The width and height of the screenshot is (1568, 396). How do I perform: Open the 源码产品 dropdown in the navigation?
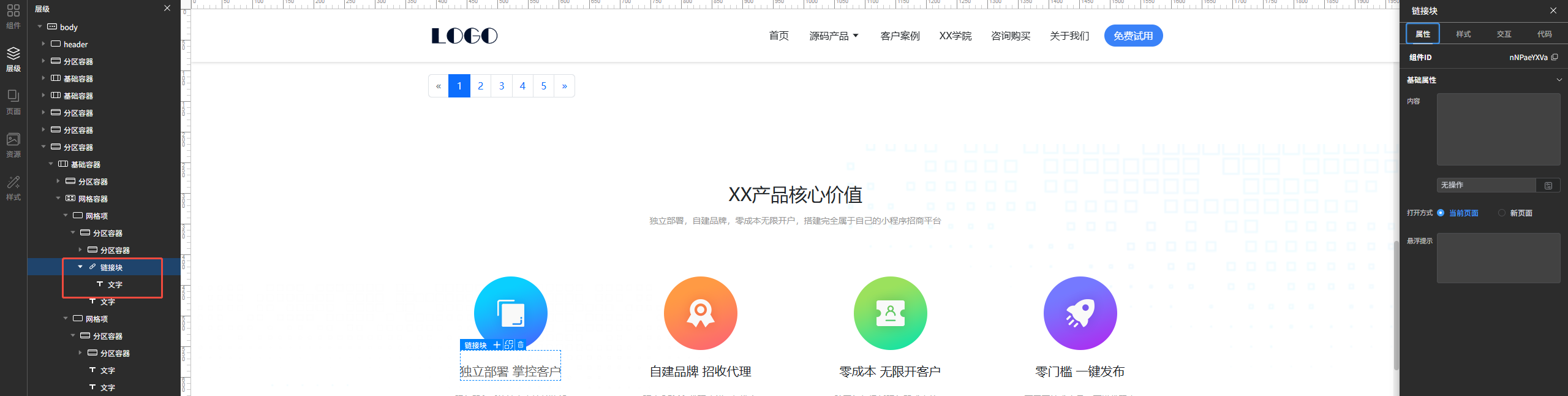click(x=834, y=36)
